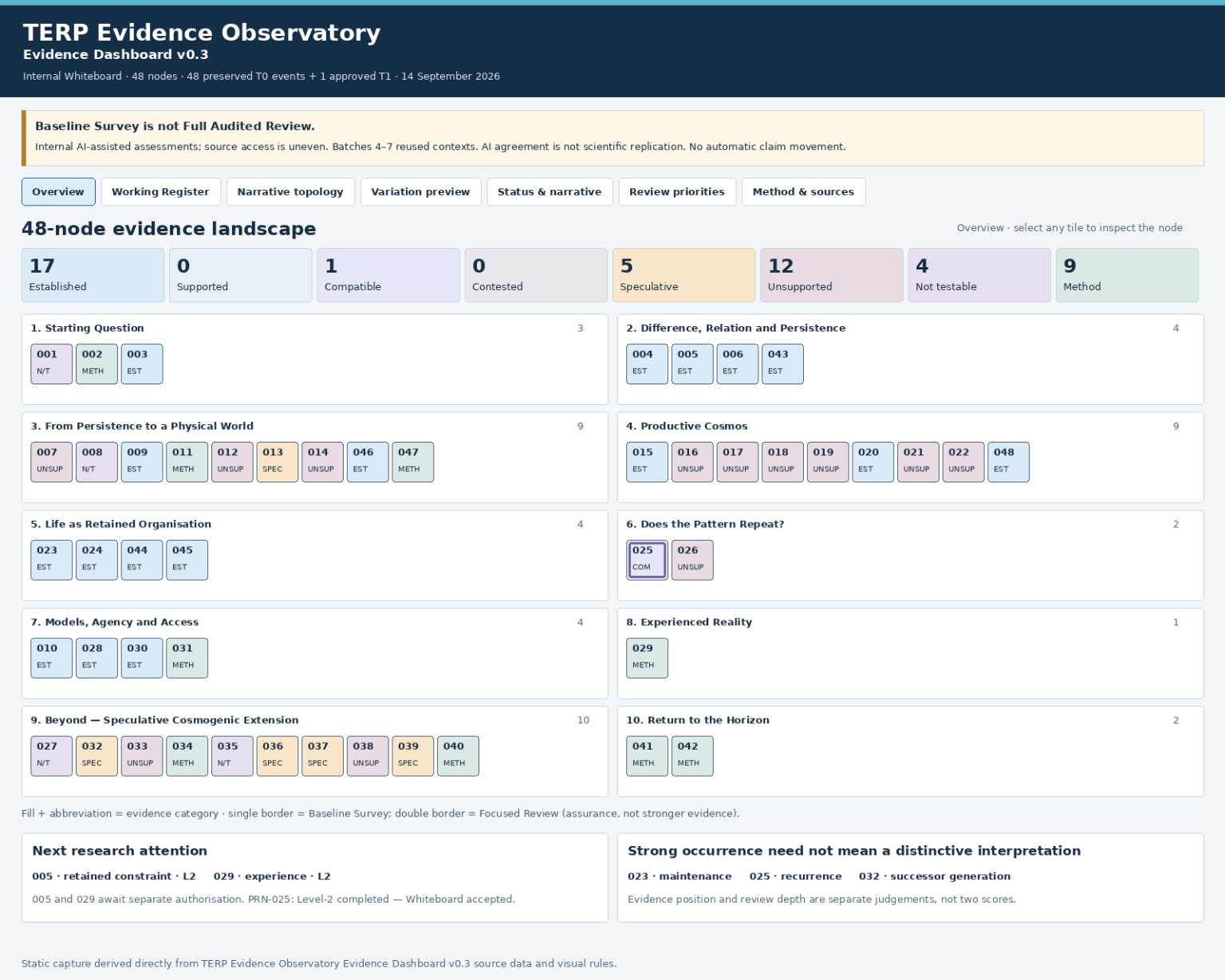Select node tile 032 SPEC
This screenshot has width=1225, height=980.
point(97,756)
